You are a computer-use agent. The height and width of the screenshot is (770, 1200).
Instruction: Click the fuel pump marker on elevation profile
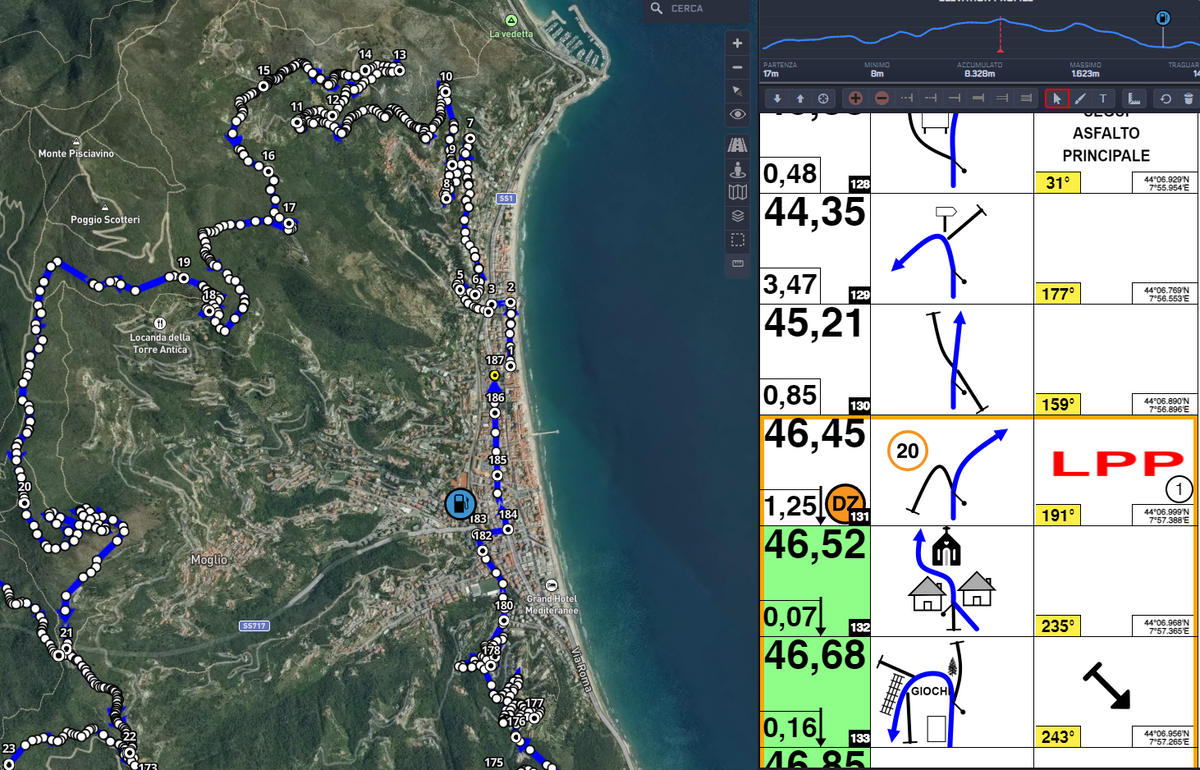click(x=1163, y=18)
